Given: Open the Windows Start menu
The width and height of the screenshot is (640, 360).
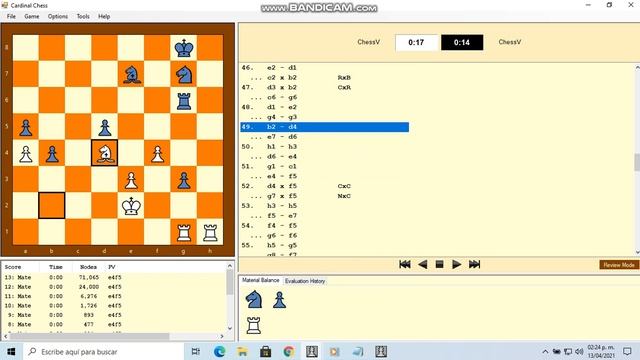Looking at the screenshot, I should click(x=11, y=351).
